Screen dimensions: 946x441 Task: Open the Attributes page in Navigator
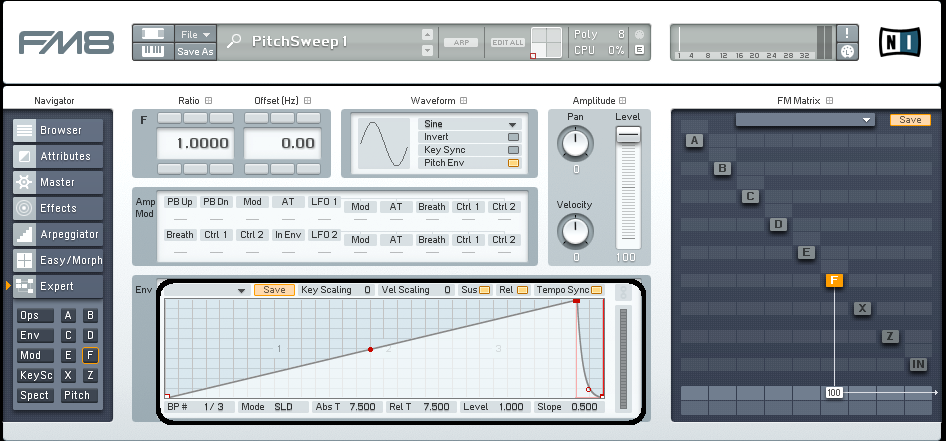click(x=58, y=156)
